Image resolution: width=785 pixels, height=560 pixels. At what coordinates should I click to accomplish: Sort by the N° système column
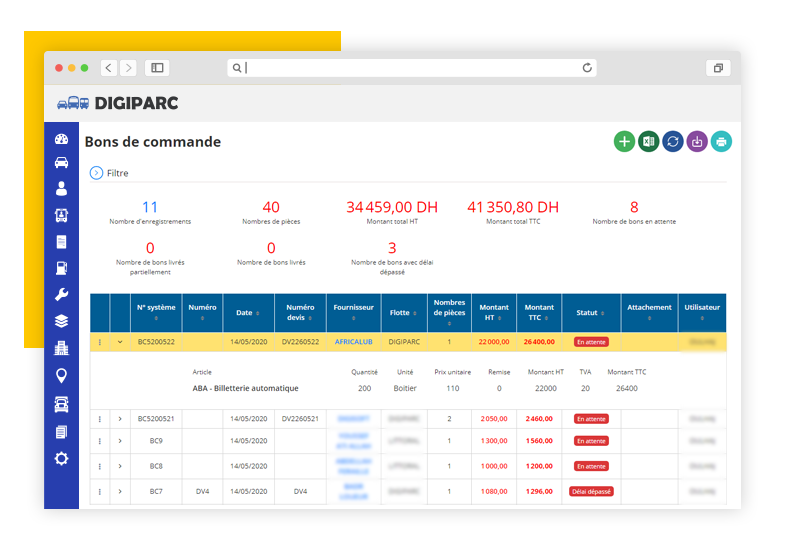156,312
